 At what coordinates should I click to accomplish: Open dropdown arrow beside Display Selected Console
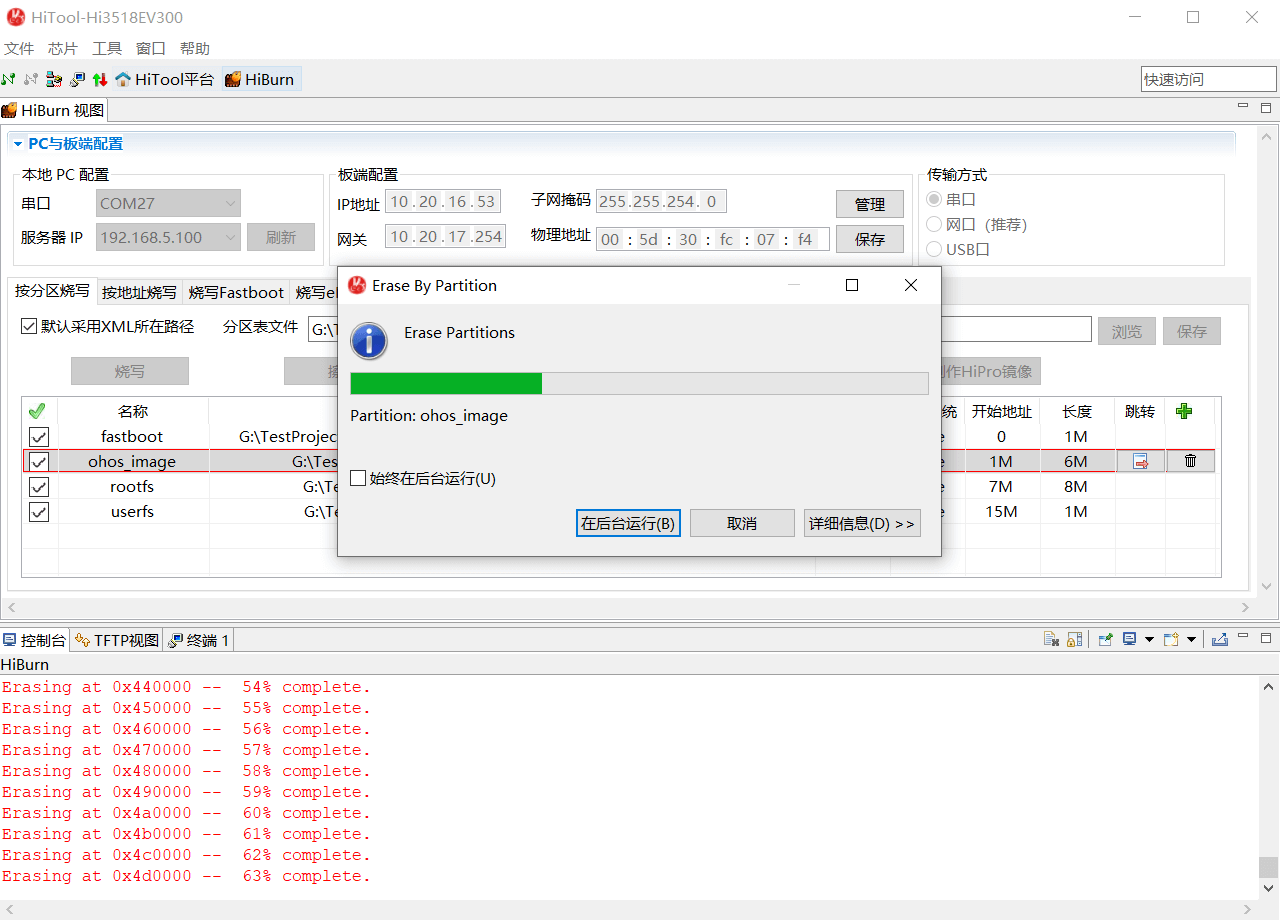coord(1149,639)
